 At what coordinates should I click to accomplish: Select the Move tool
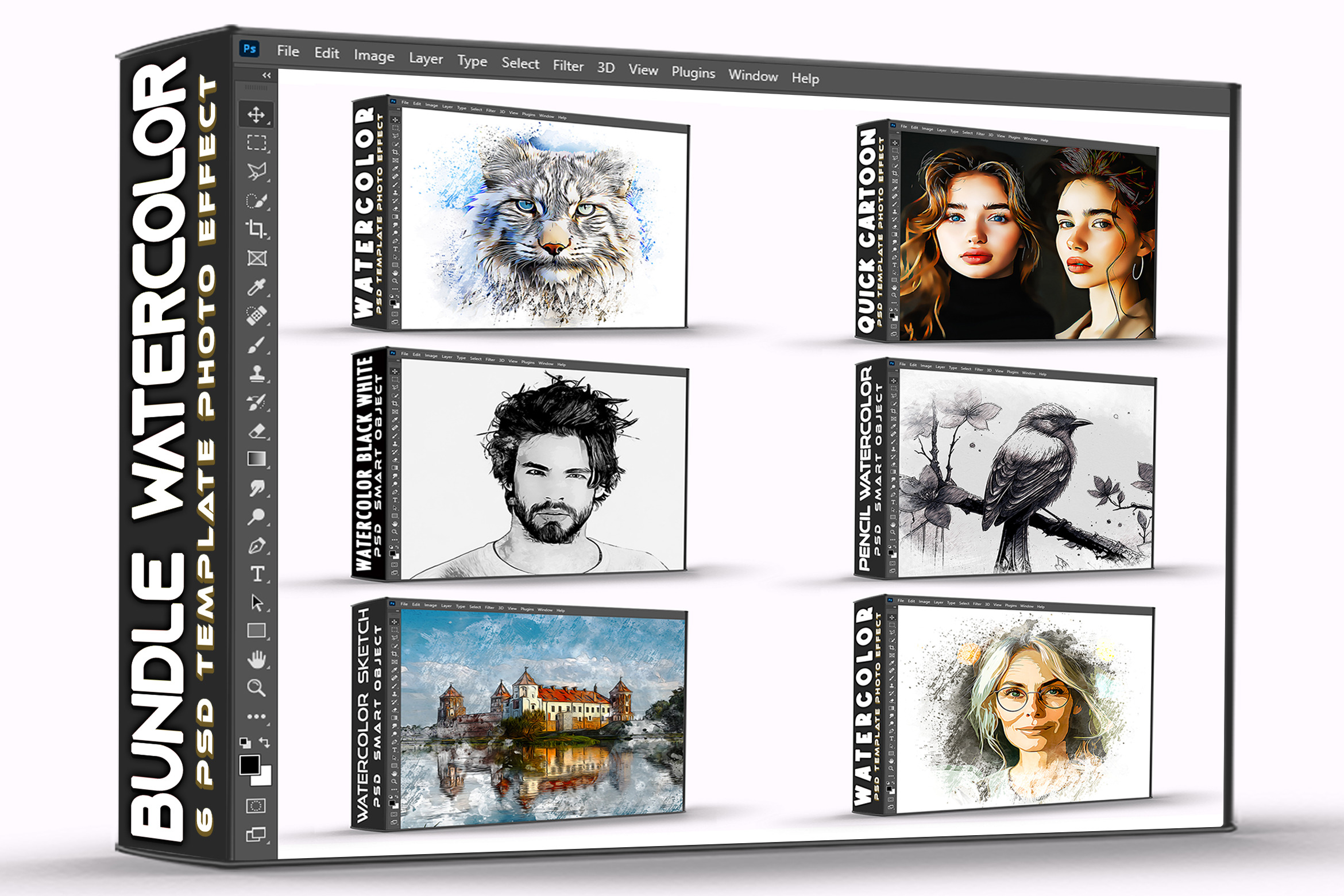pyautogui.click(x=256, y=115)
